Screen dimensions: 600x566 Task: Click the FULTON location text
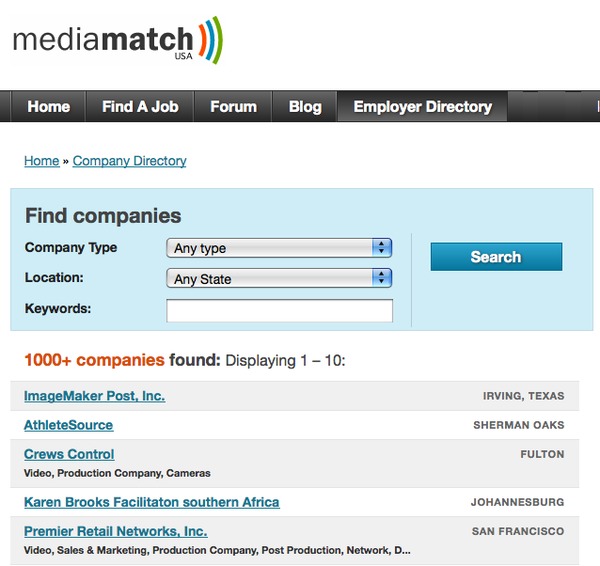tap(542, 454)
